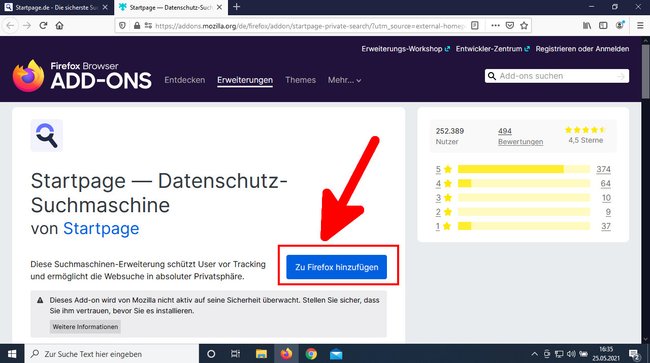The height and width of the screenshot is (363, 650).
Task: Show site security padlock info
Action: pos(137,26)
